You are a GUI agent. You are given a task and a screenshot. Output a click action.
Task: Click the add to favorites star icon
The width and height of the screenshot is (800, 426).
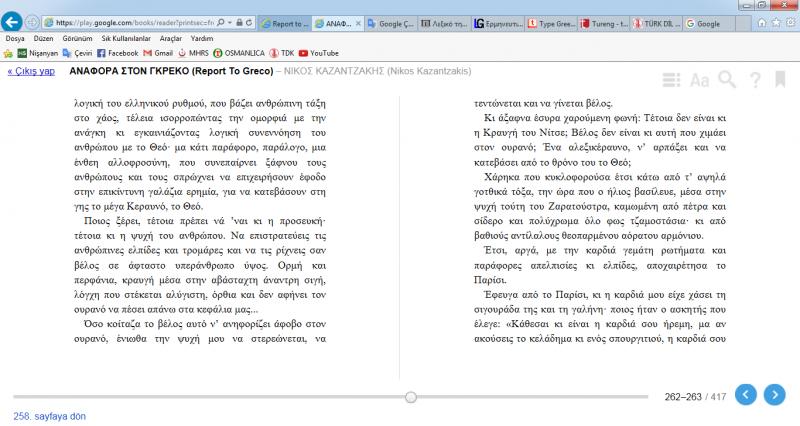tap(8, 53)
